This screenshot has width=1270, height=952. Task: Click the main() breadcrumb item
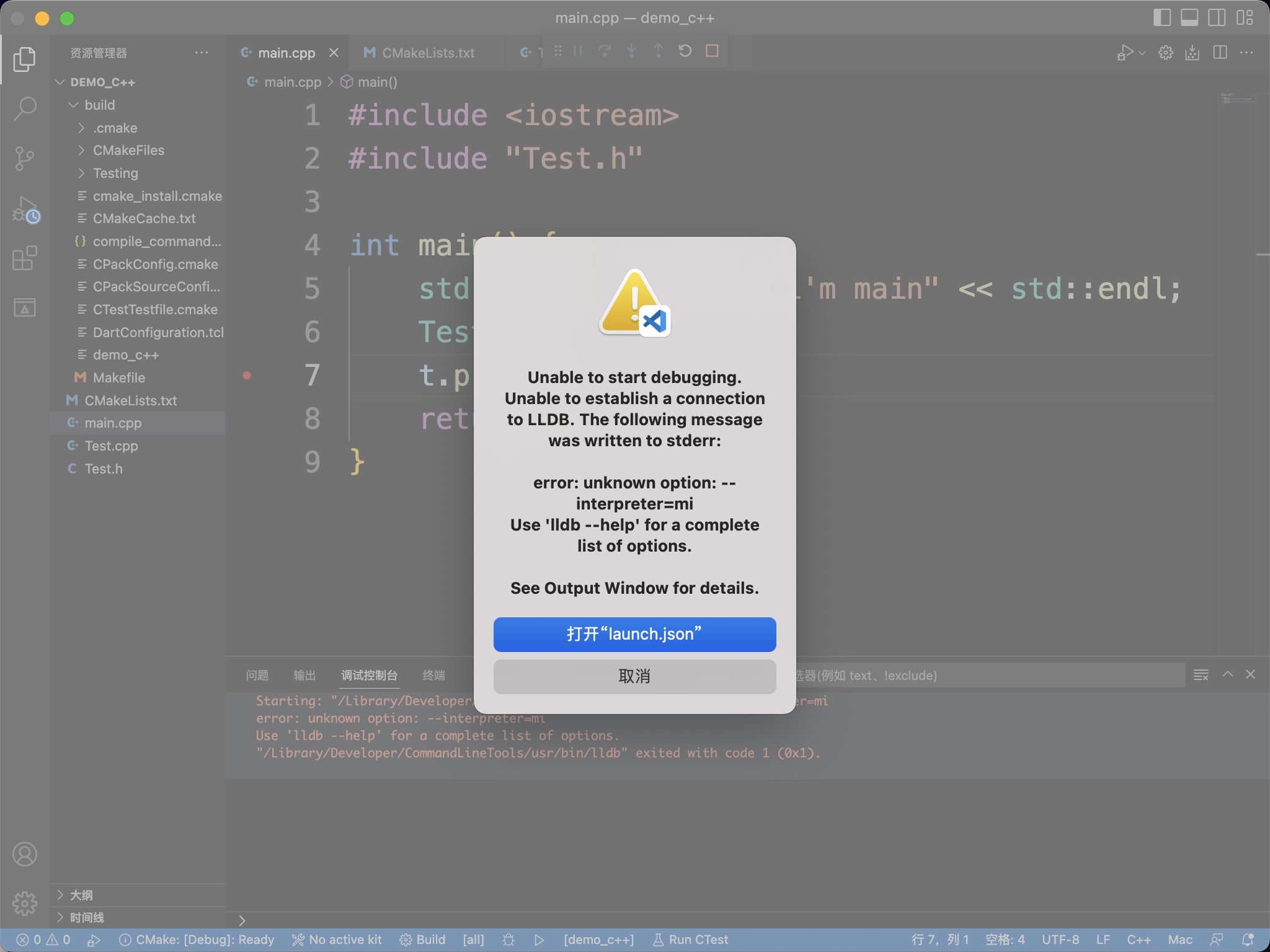pyautogui.click(x=370, y=82)
